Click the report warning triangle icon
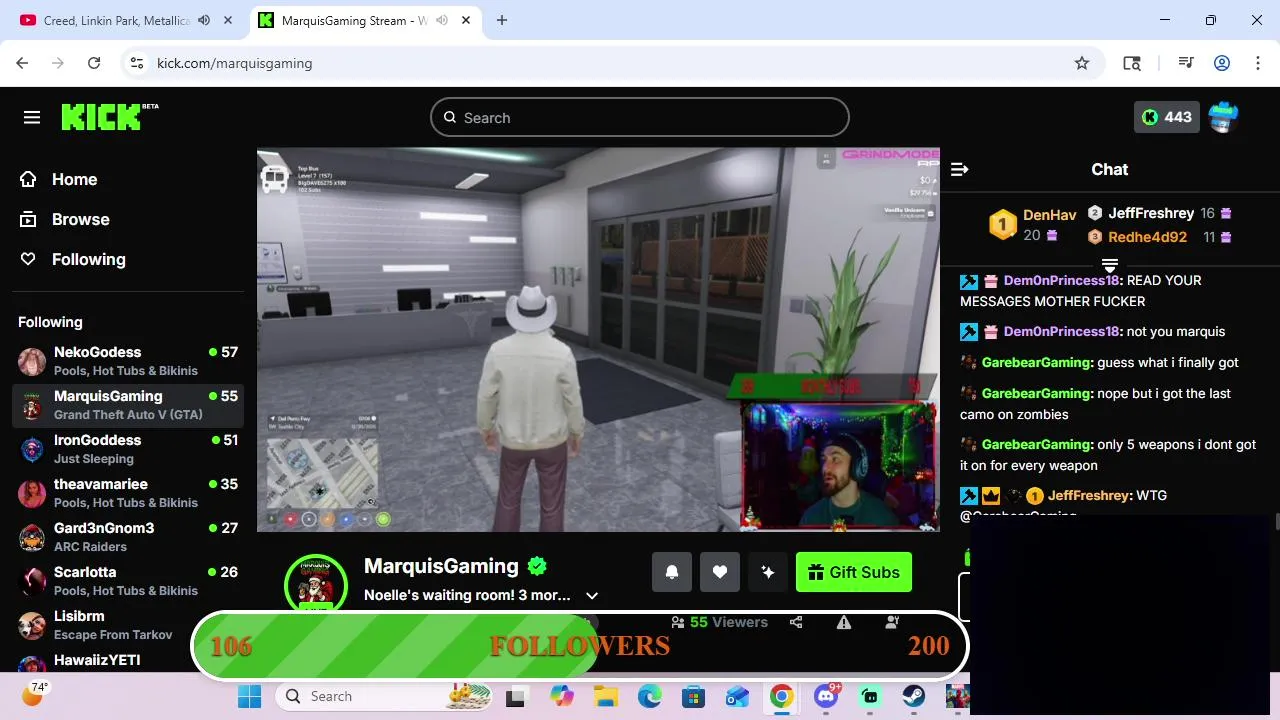The width and height of the screenshot is (1280, 720). click(844, 622)
